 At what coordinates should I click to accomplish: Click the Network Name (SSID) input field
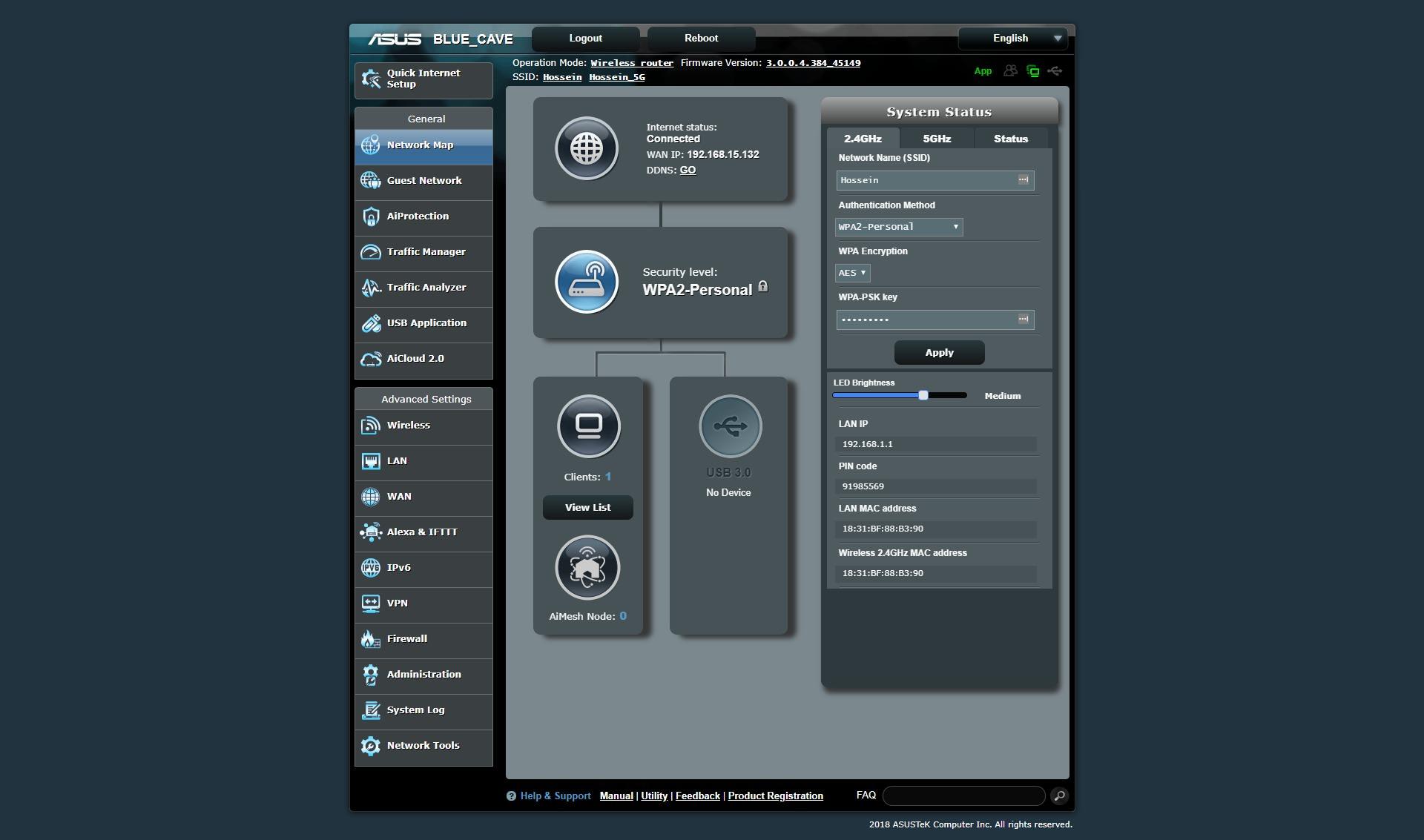[x=935, y=180]
